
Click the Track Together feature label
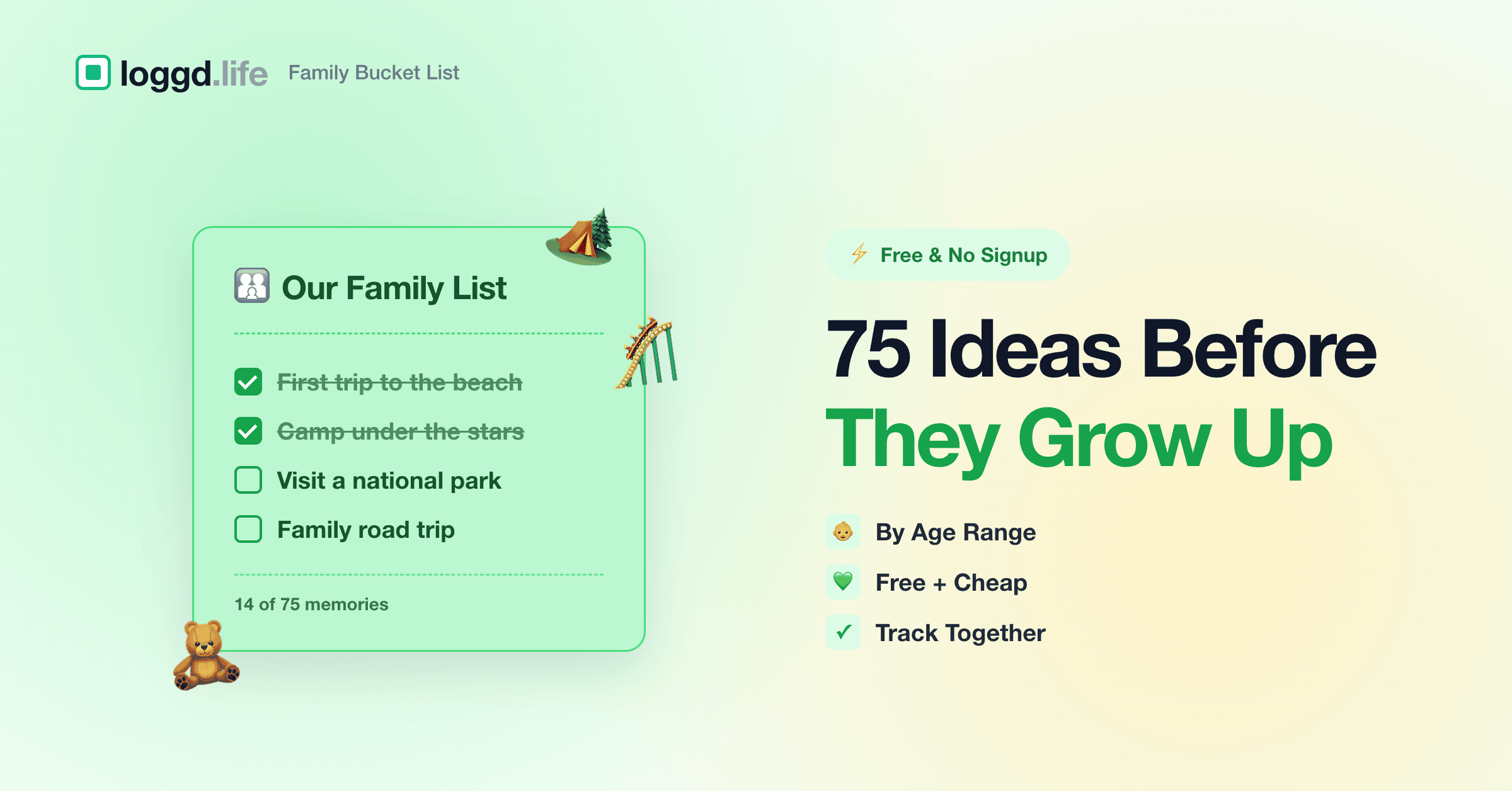point(961,633)
